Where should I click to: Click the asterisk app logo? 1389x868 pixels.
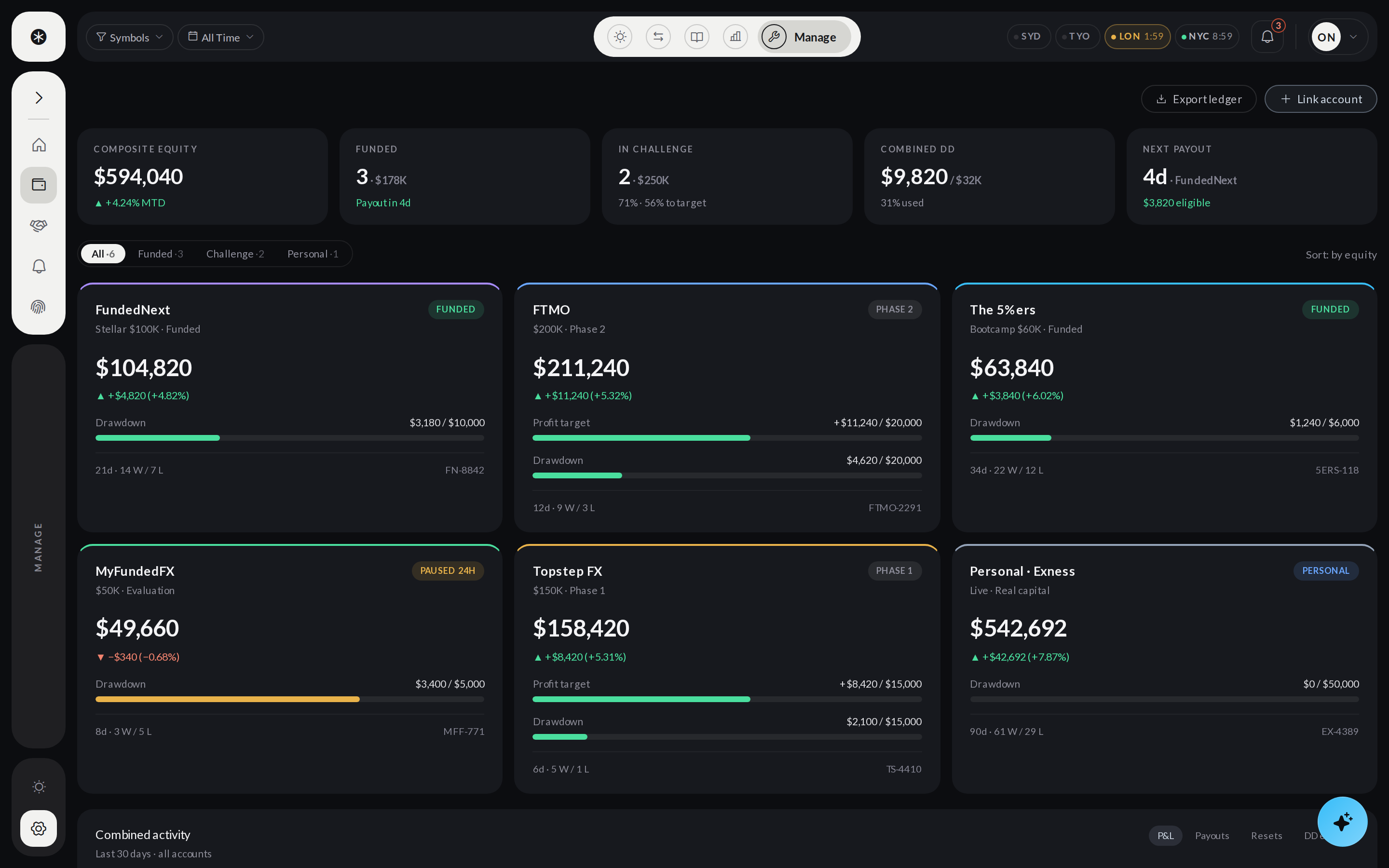39,37
